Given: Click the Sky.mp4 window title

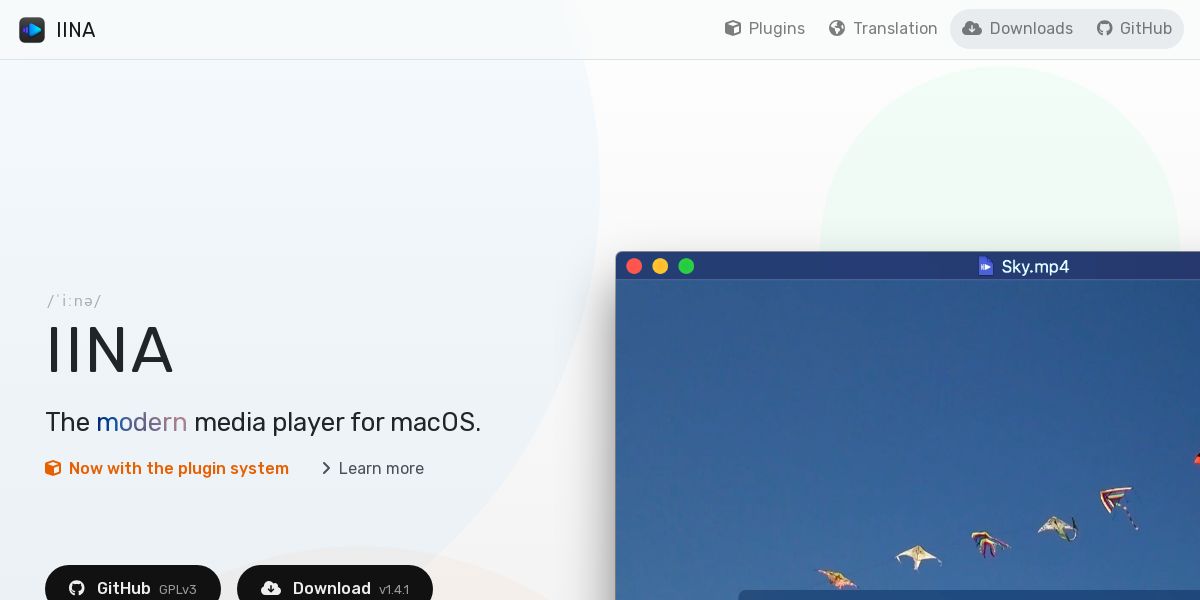Looking at the screenshot, I should 1035,266.
